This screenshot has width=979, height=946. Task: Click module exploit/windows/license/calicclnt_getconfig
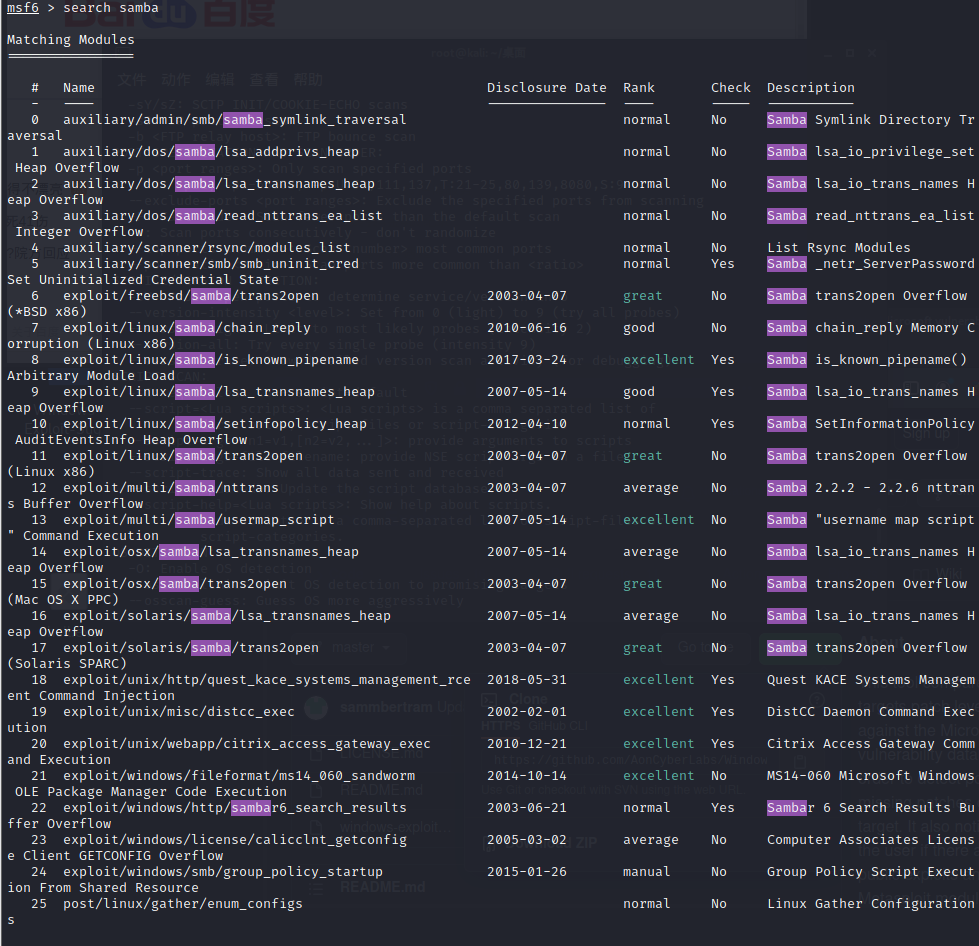click(x=235, y=840)
